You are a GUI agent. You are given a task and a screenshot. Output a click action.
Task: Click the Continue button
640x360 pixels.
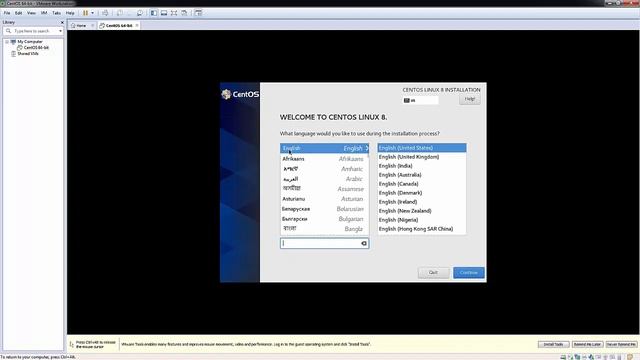point(469,272)
